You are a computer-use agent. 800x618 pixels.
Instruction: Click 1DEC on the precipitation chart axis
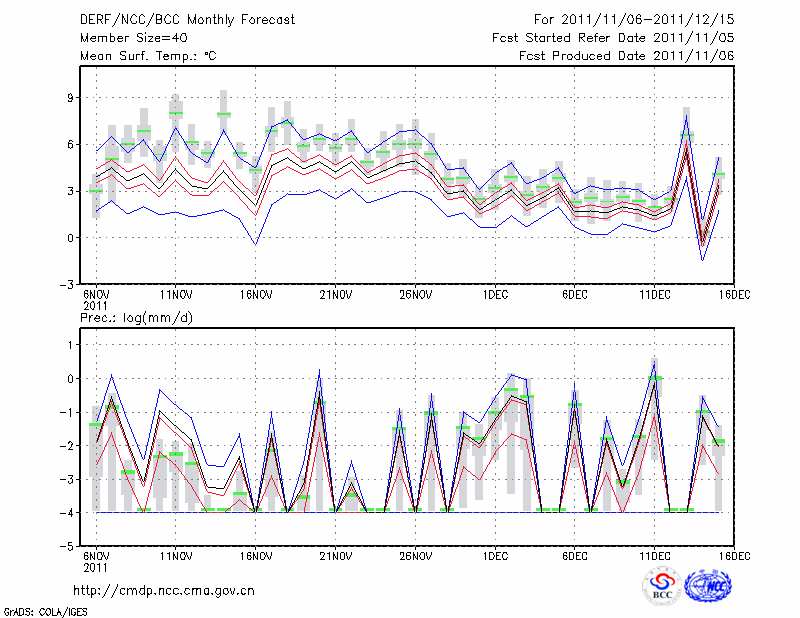(x=495, y=556)
